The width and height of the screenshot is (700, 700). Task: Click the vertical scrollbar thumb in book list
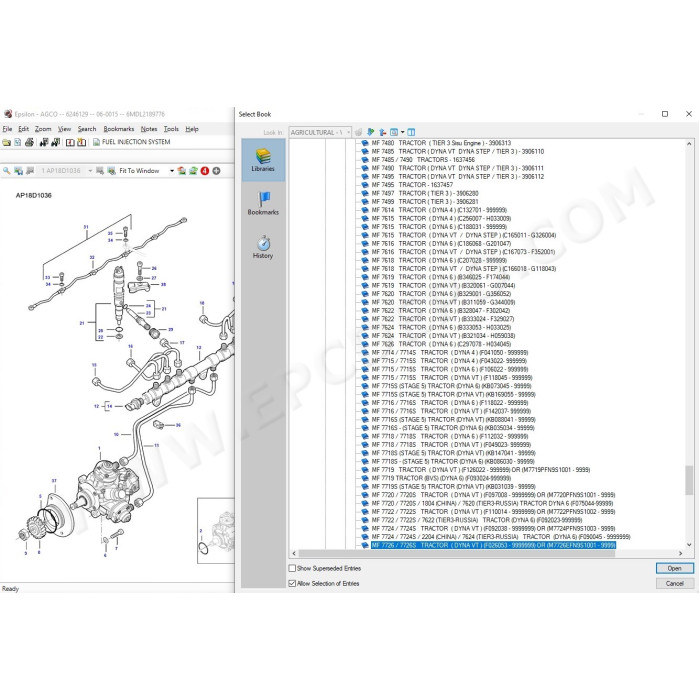(689, 480)
